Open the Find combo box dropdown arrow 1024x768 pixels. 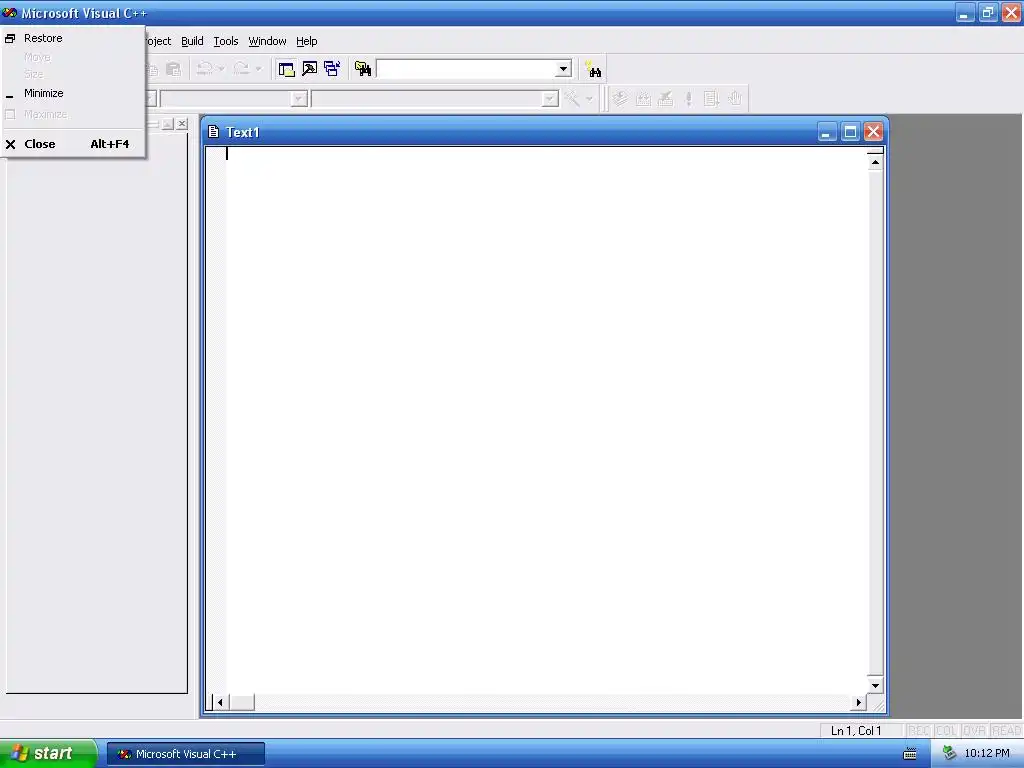pos(563,69)
